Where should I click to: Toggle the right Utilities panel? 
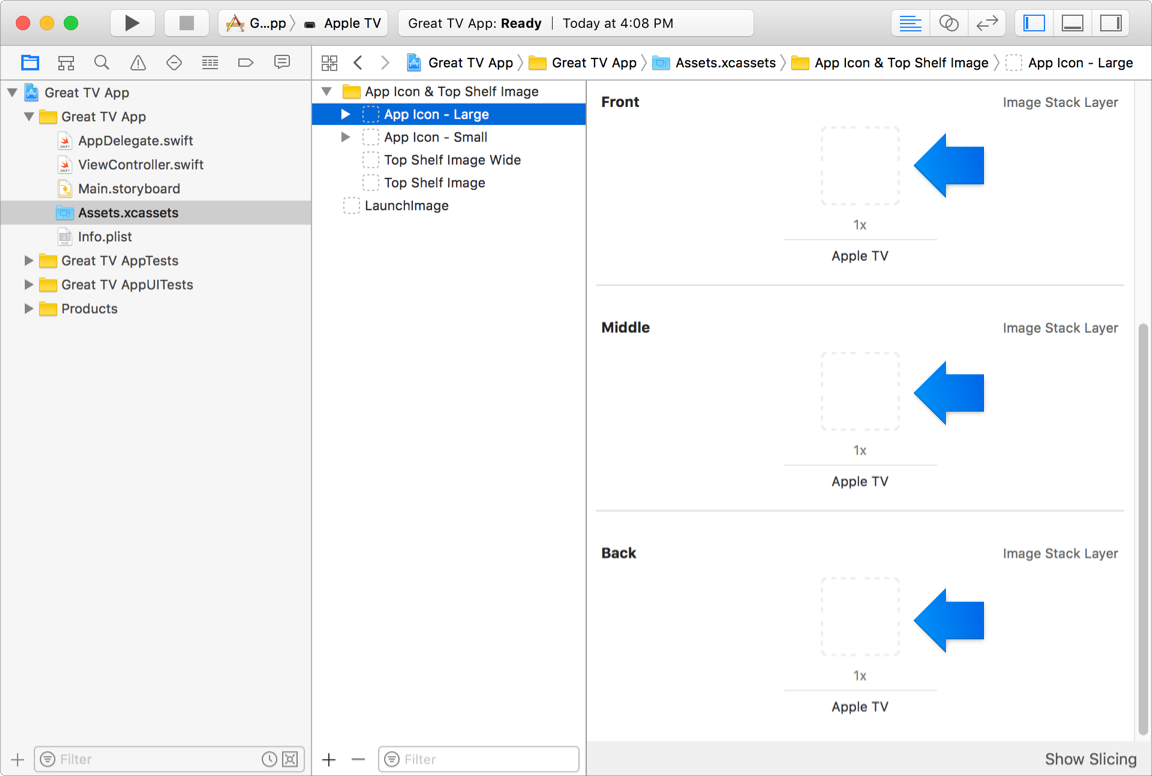tap(1110, 23)
